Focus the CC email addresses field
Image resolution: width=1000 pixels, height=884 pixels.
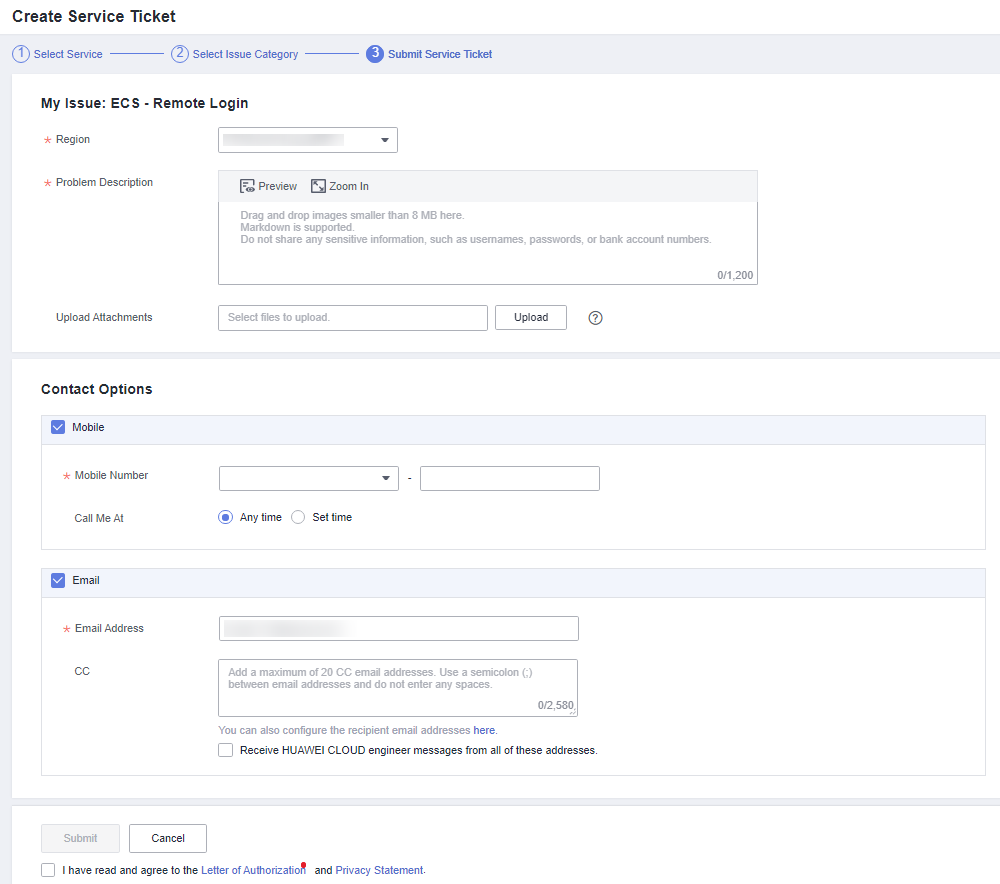click(x=397, y=686)
